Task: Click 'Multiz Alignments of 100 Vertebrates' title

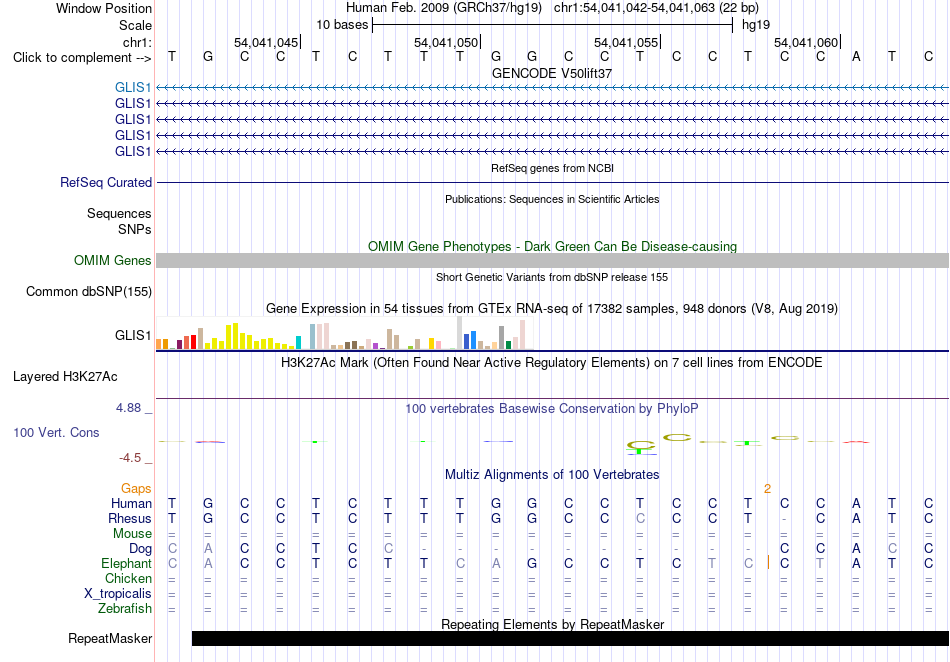Action: coord(552,475)
